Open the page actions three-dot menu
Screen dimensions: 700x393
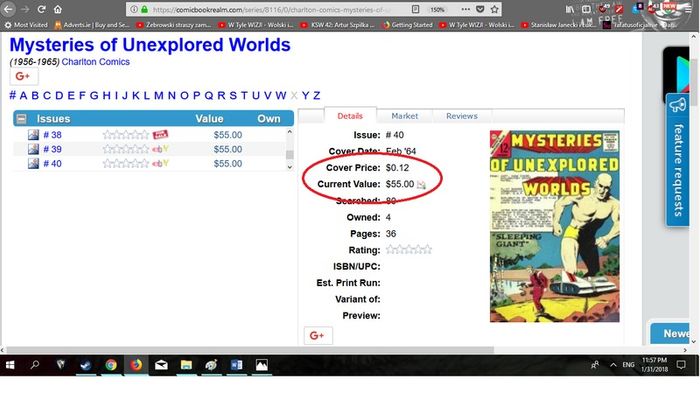click(465, 9)
